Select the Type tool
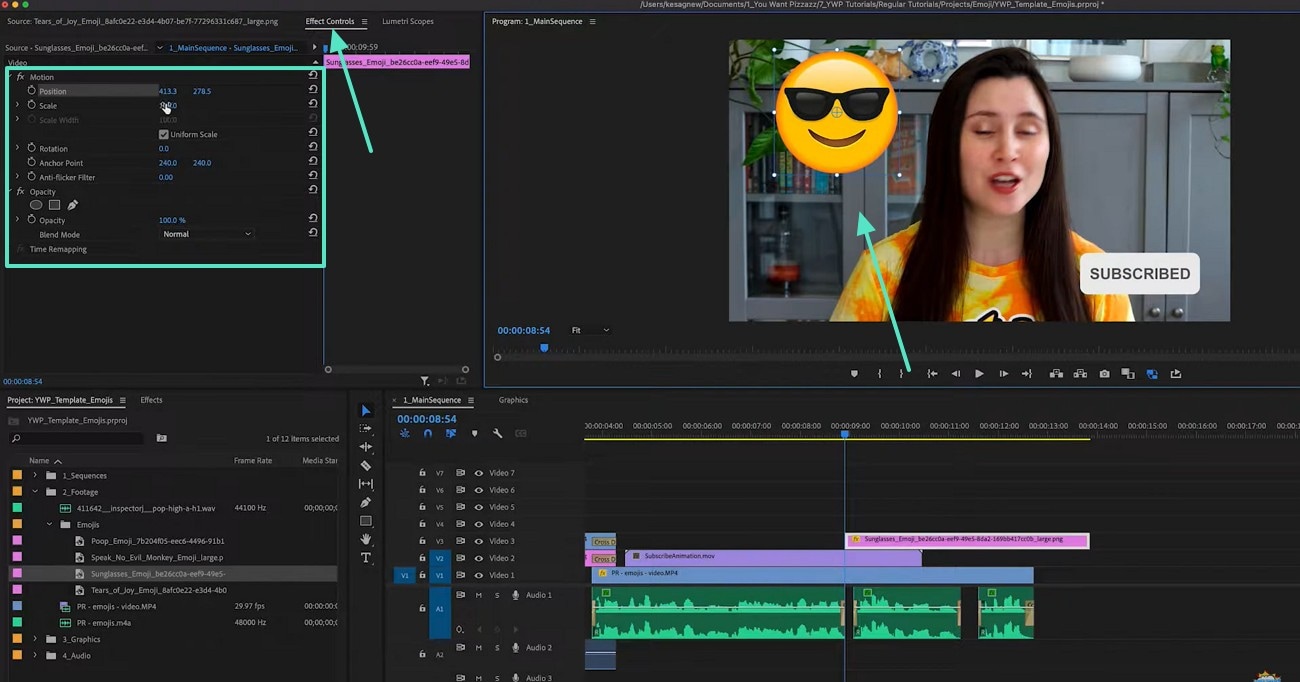The height and width of the screenshot is (682, 1300). click(x=366, y=558)
